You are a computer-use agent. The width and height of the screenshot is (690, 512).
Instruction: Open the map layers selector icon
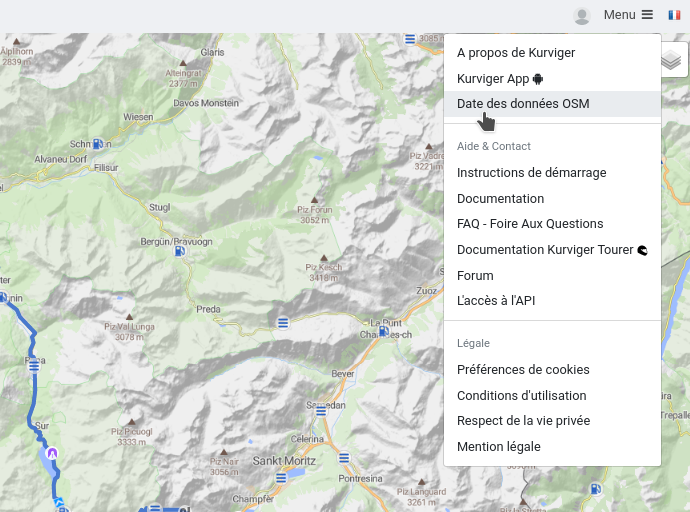click(x=672, y=60)
